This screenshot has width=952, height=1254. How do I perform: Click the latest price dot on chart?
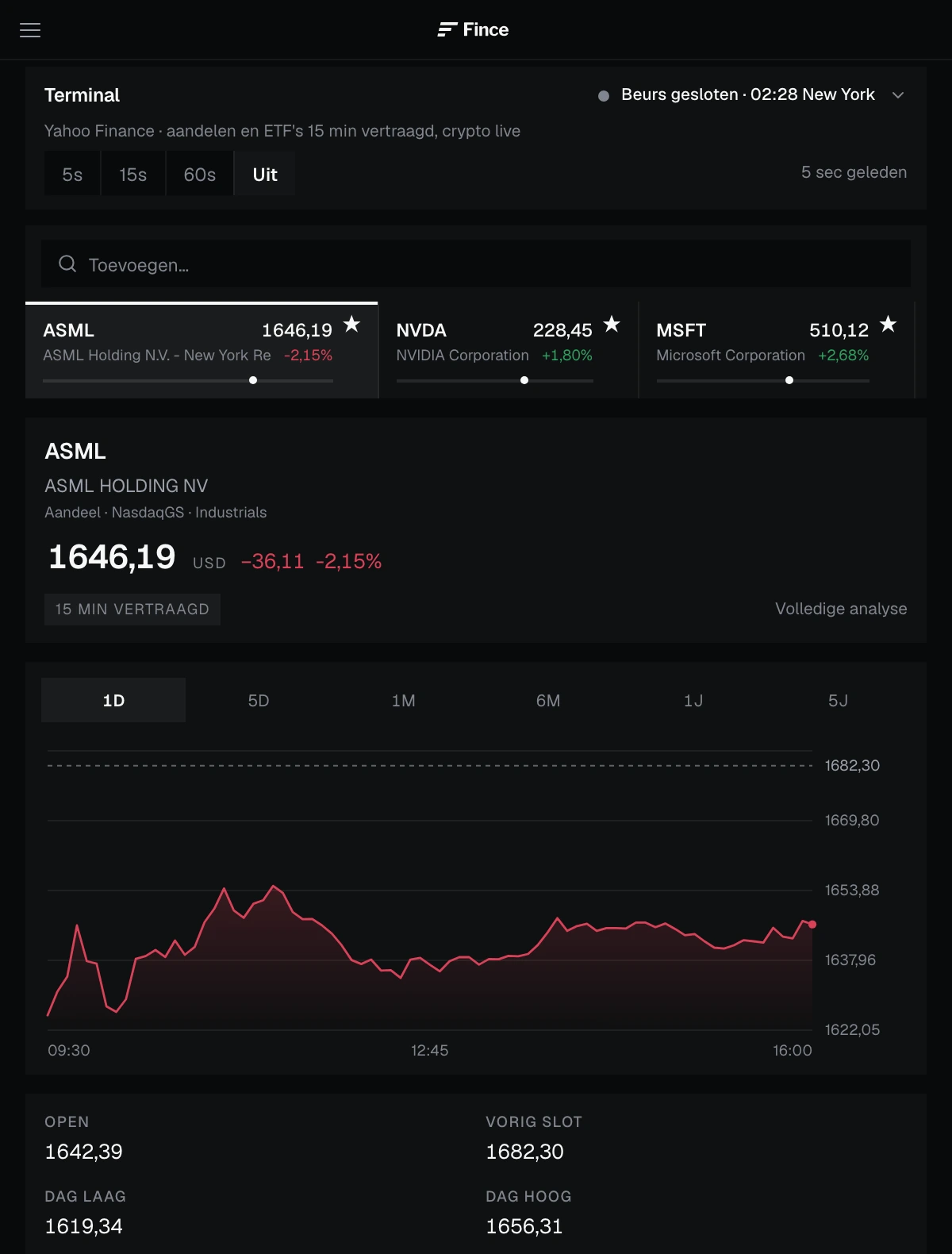pyautogui.click(x=812, y=925)
